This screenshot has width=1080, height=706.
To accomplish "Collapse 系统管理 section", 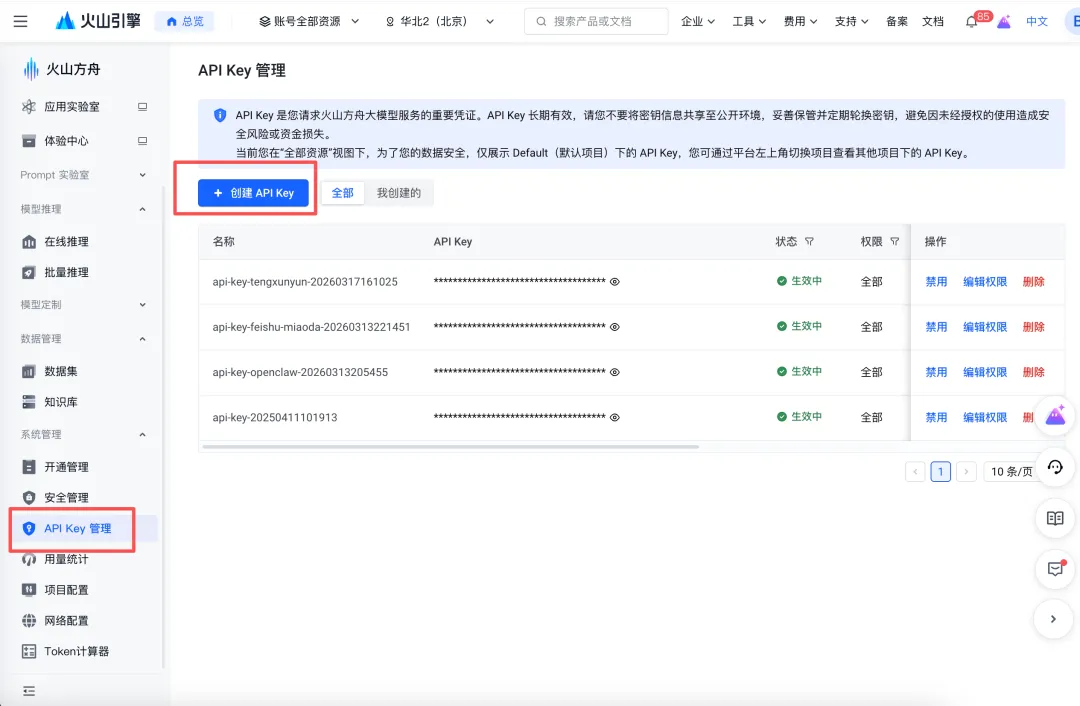I will pos(84,435).
